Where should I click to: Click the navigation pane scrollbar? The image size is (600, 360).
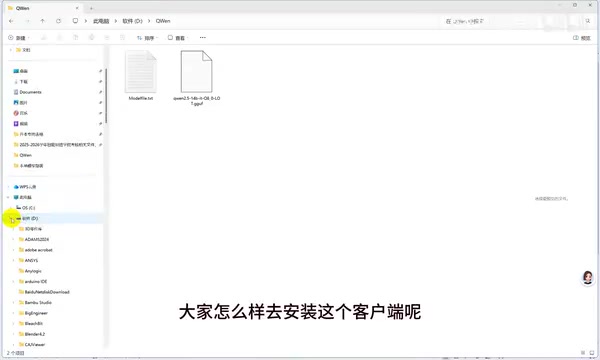tap(106, 96)
